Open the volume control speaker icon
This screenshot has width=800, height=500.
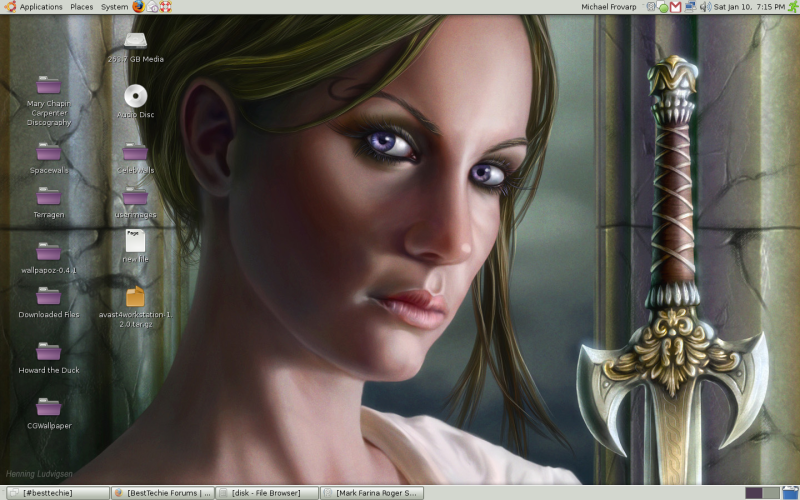(x=705, y=7)
